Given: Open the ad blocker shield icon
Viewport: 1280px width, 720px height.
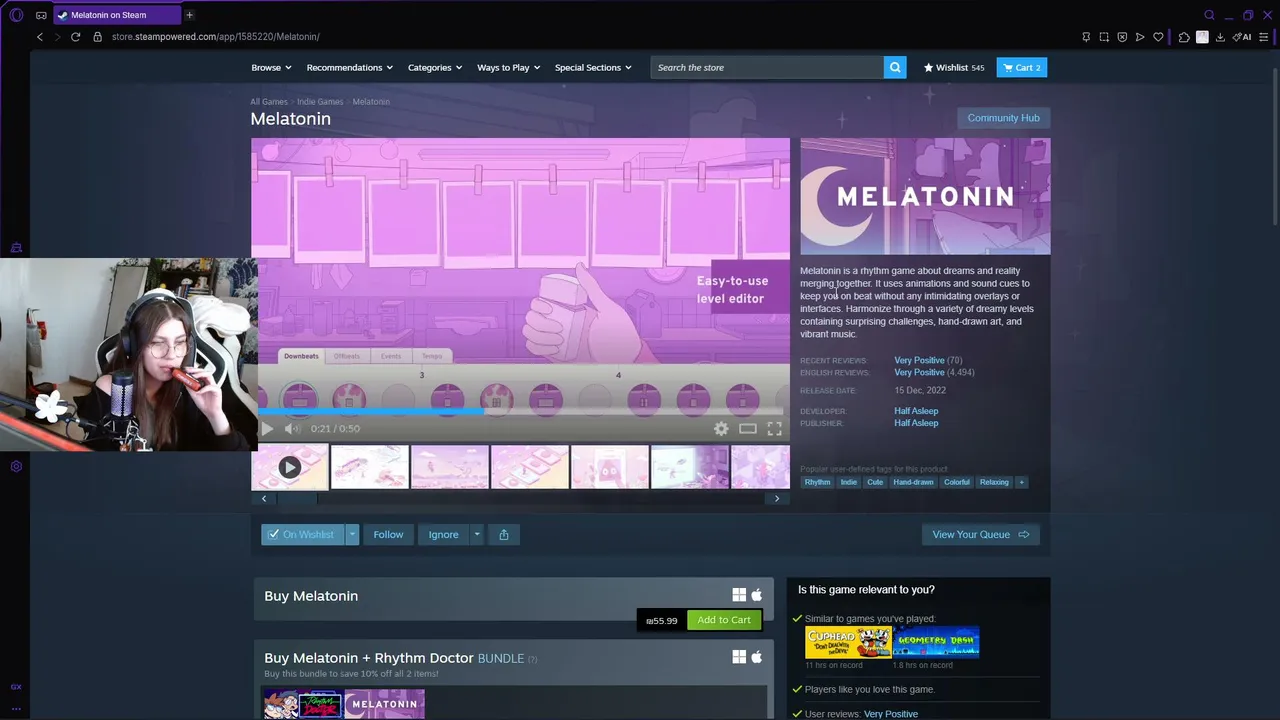Looking at the screenshot, I should click(x=1122, y=37).
